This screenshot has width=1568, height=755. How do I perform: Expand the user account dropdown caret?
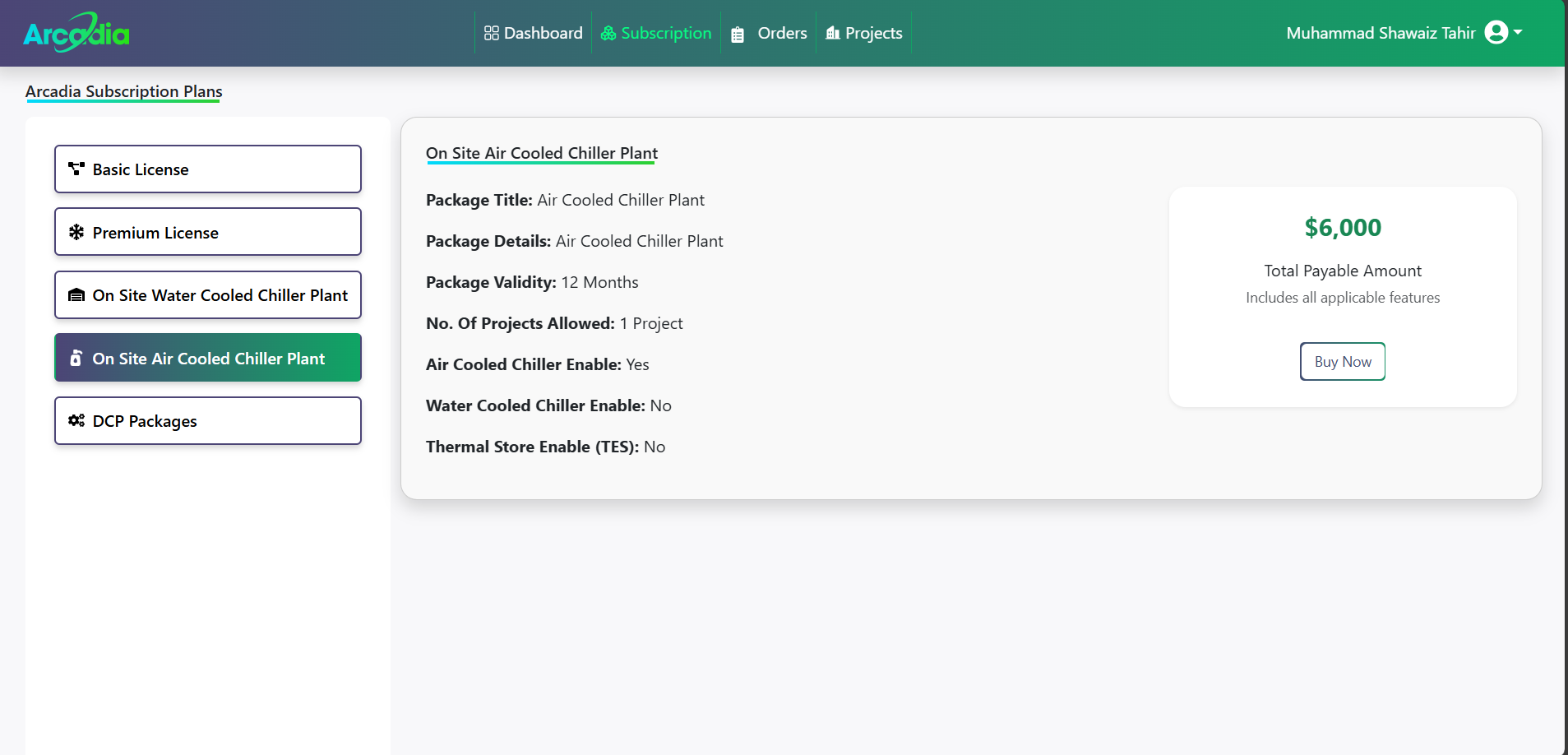[1518, 33]
